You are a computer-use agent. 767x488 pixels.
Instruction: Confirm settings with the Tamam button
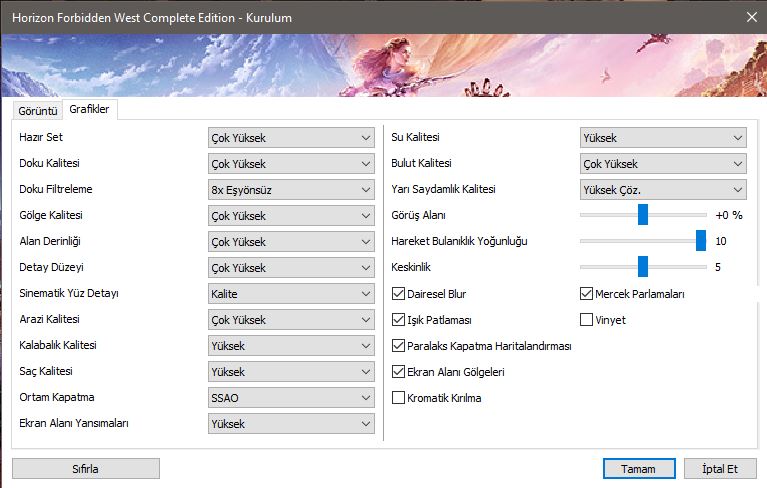coord(639,469)
